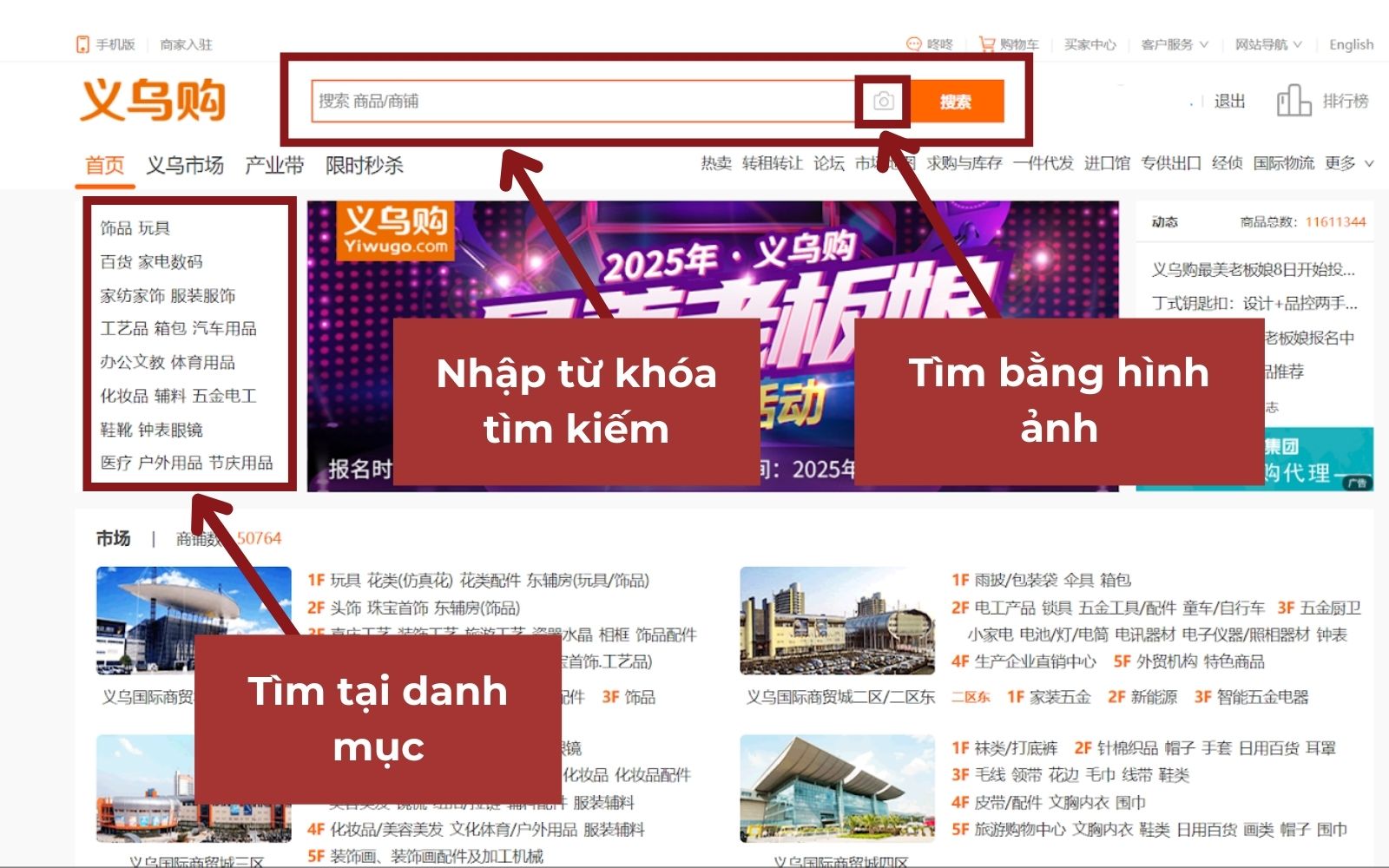The width and height of the screenshot is (1389, 868).
Task: Click the camera image-search icon
Action: coord(883,102)
